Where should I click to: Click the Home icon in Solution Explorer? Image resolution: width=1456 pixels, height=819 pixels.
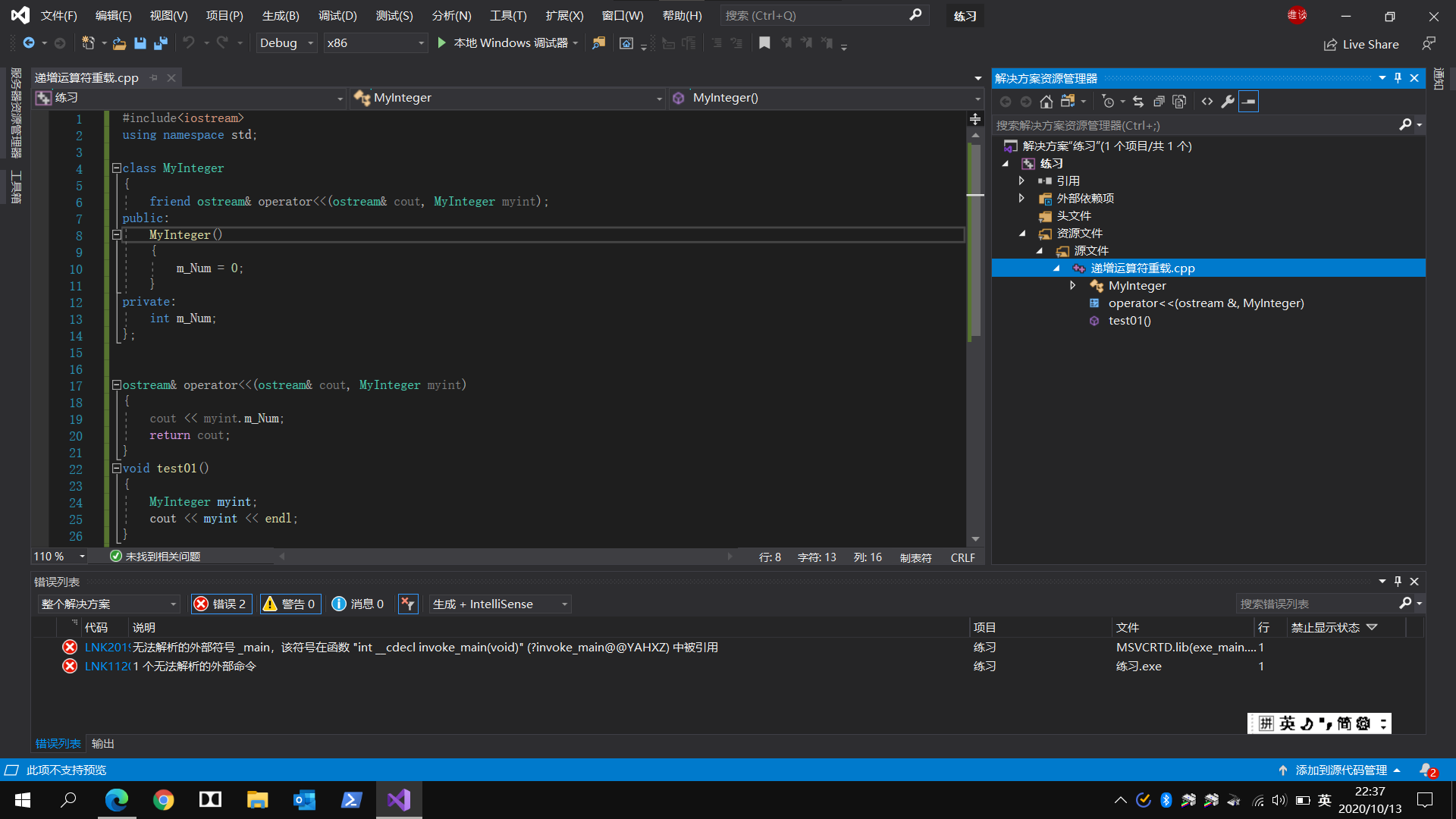(1046, 102)
